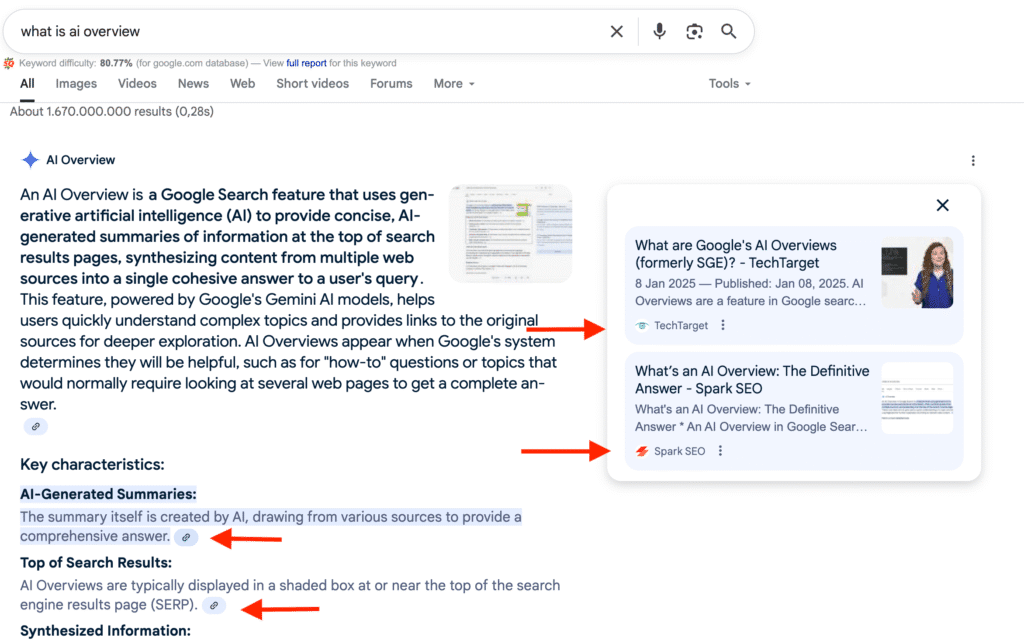Image resolution: width=1024 pixels, height=640 pixels.
Task: Open AI Overview three-dot options menu
Action: (973, 160)
